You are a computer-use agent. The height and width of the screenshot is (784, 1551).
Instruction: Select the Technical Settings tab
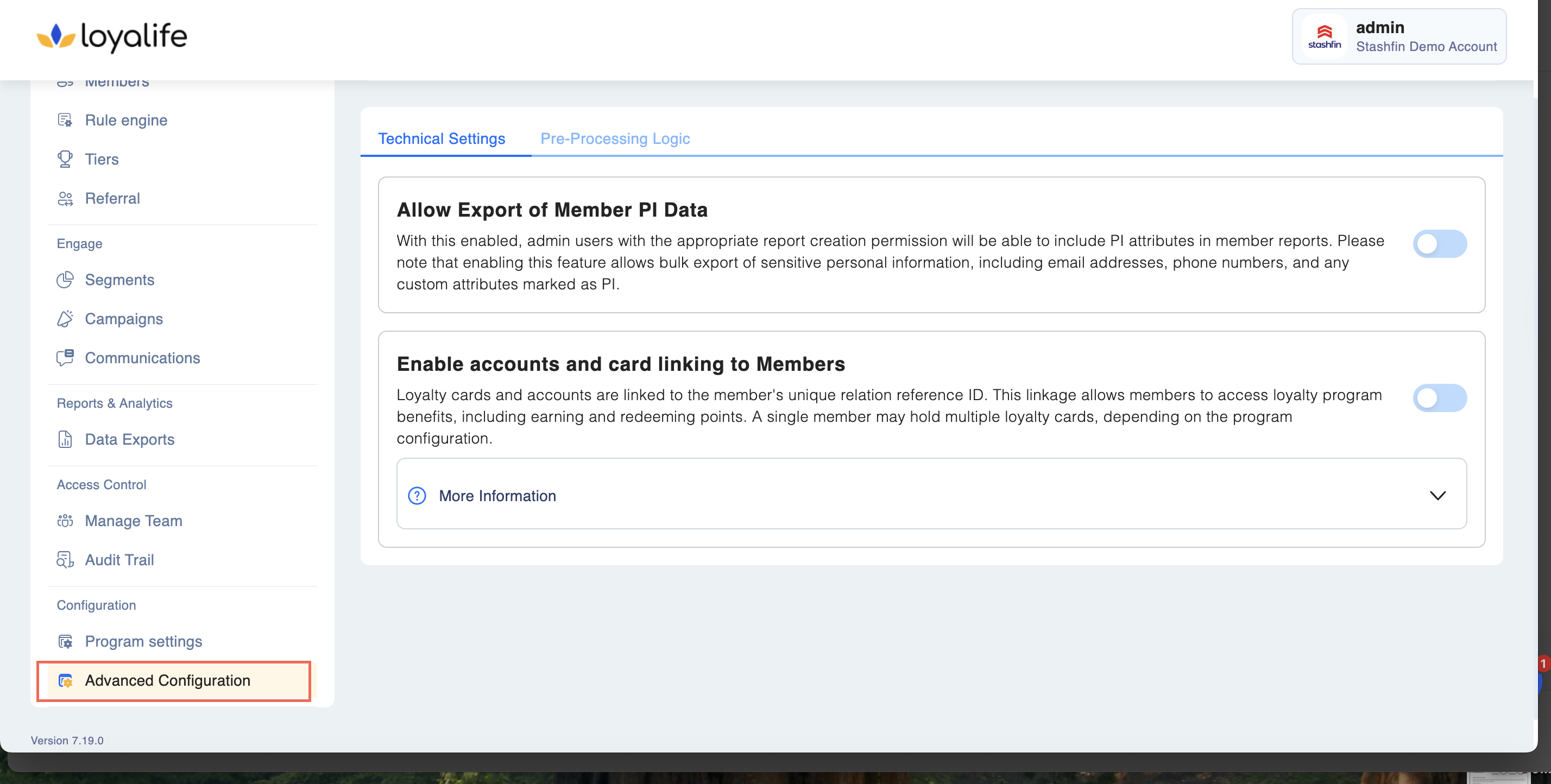pyautogui.click(x=442, y=138)
